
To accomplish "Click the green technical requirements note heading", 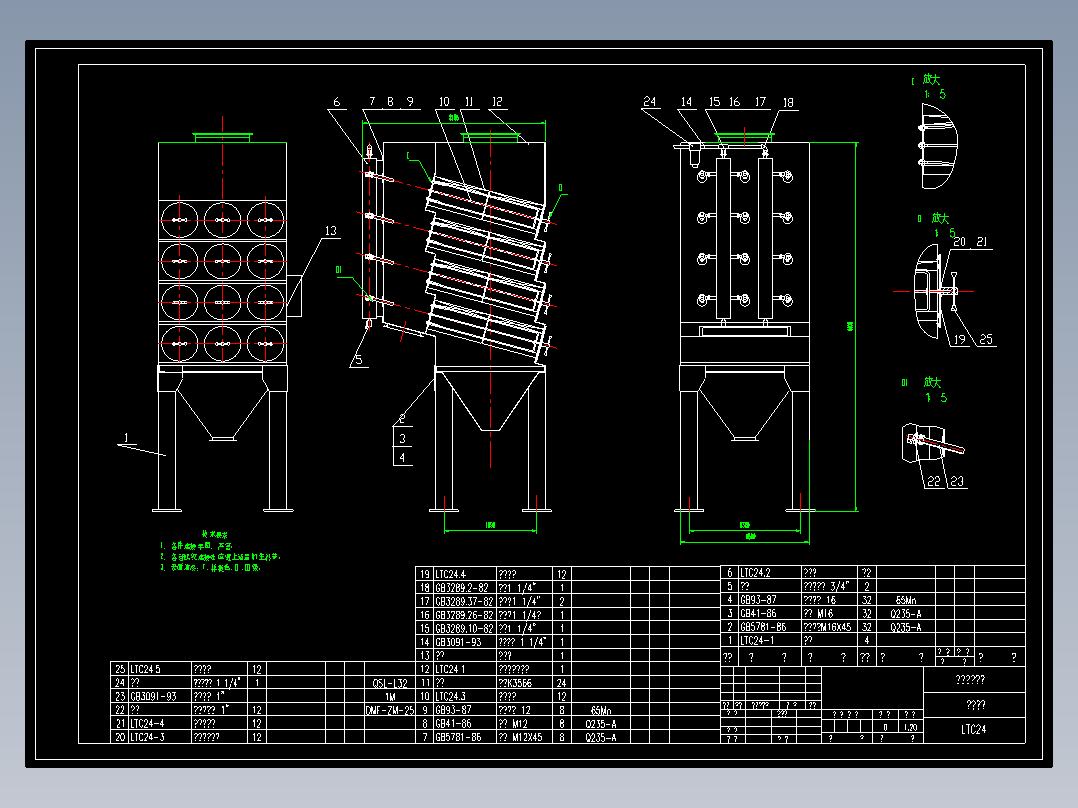I will [x=214, y=534].
